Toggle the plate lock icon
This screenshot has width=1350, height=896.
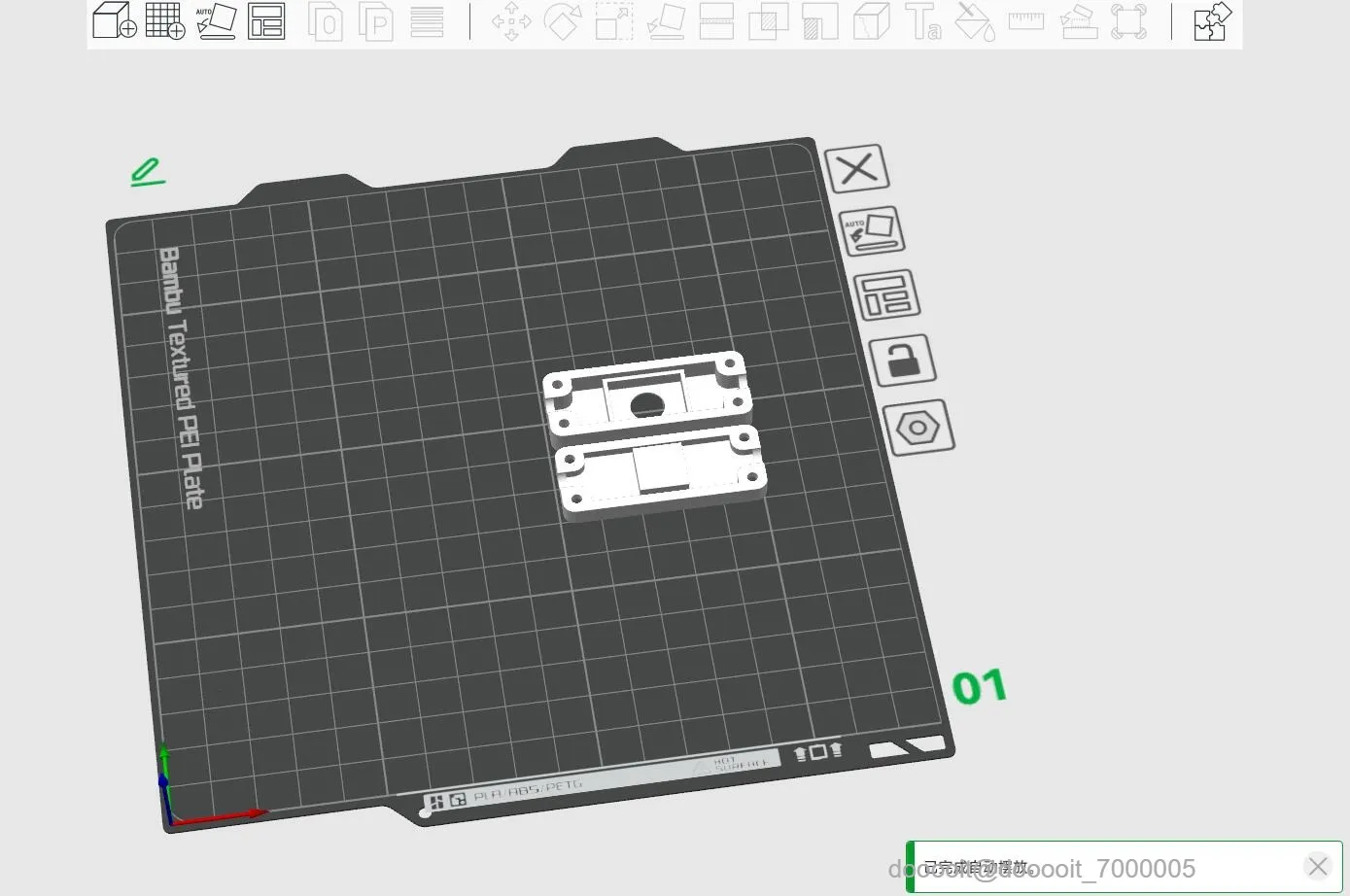point(902,361)
